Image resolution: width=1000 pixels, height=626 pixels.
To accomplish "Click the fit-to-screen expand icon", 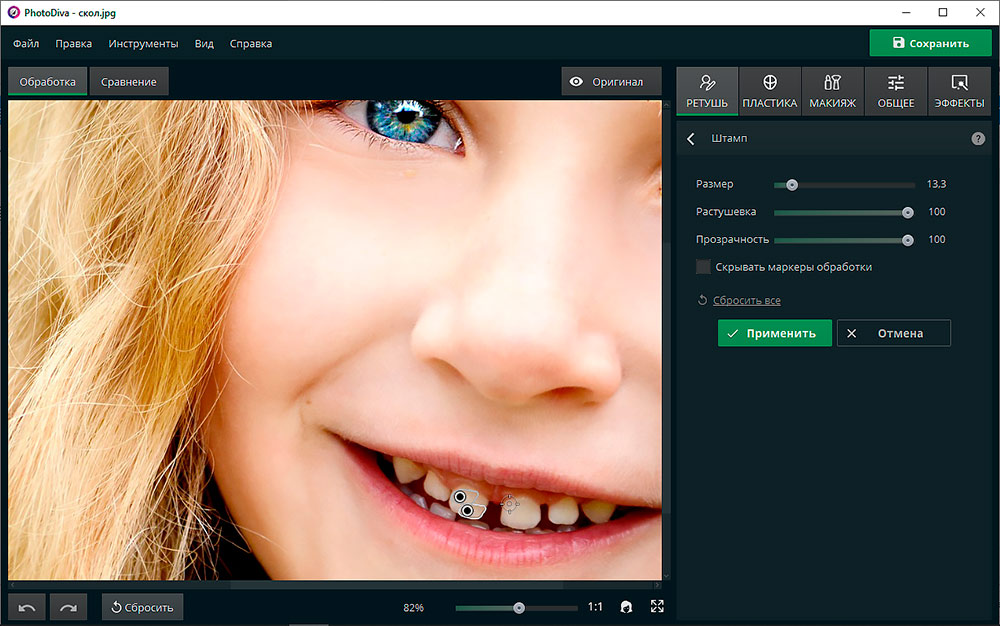I will [657, 606].
